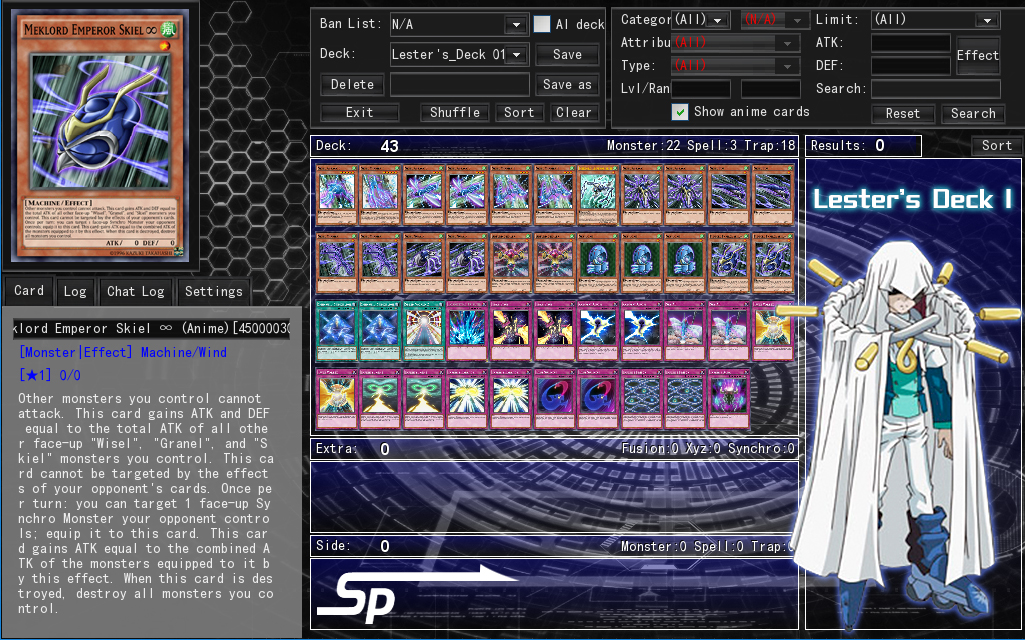
Task: Select the gold-titled monster card with teal artwork
Action: coord(597,195)
